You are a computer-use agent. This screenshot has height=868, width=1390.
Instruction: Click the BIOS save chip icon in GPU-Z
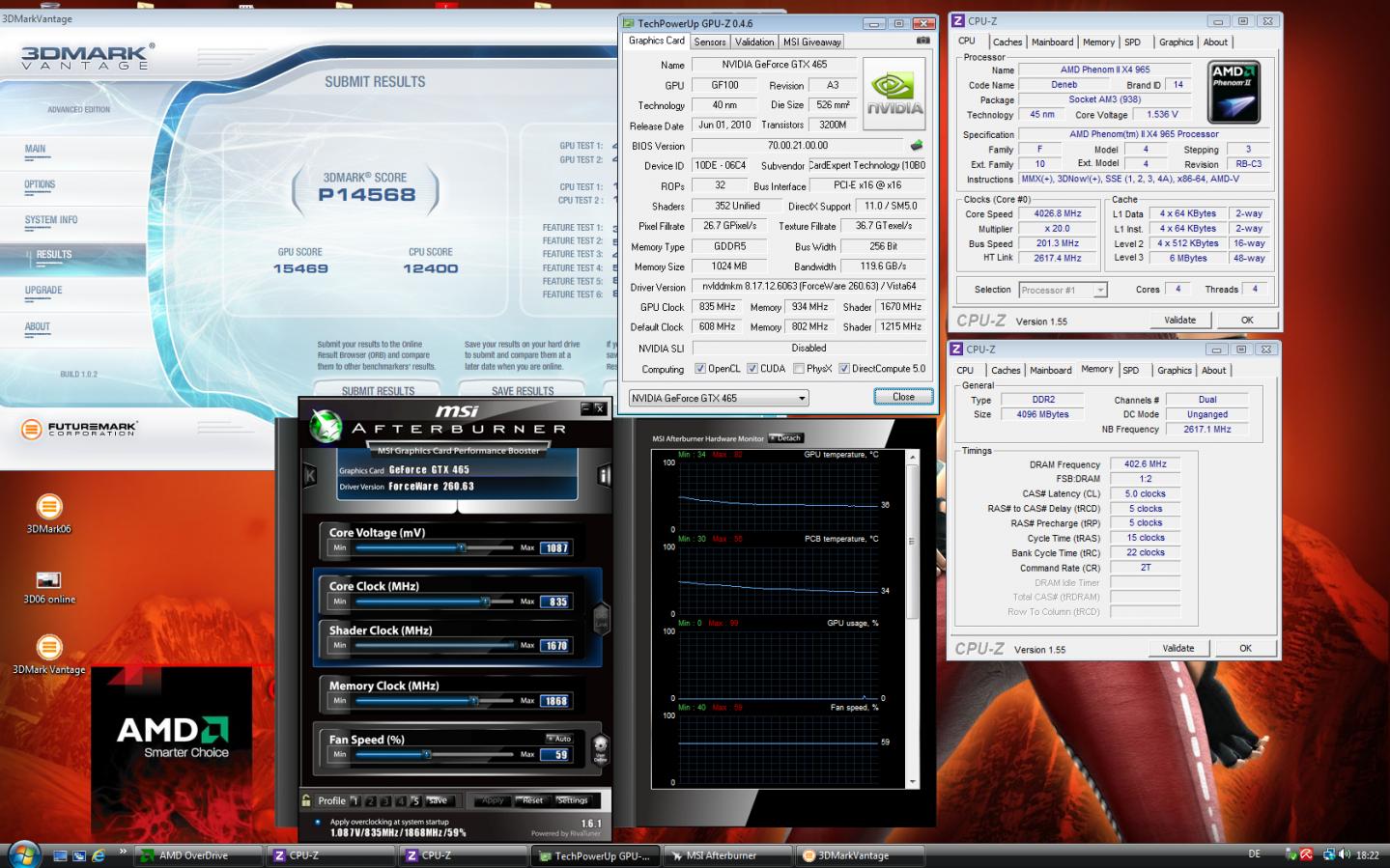(x=916, y=146)
